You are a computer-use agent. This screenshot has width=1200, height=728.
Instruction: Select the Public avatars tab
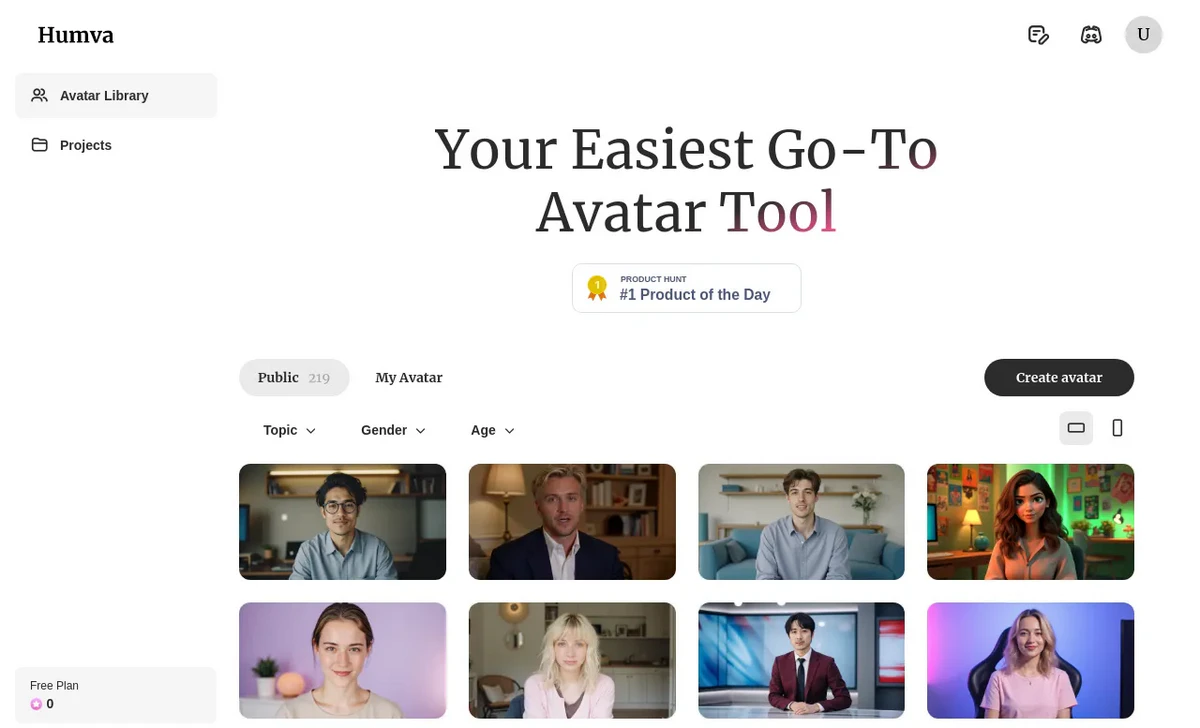coord(294,378)
